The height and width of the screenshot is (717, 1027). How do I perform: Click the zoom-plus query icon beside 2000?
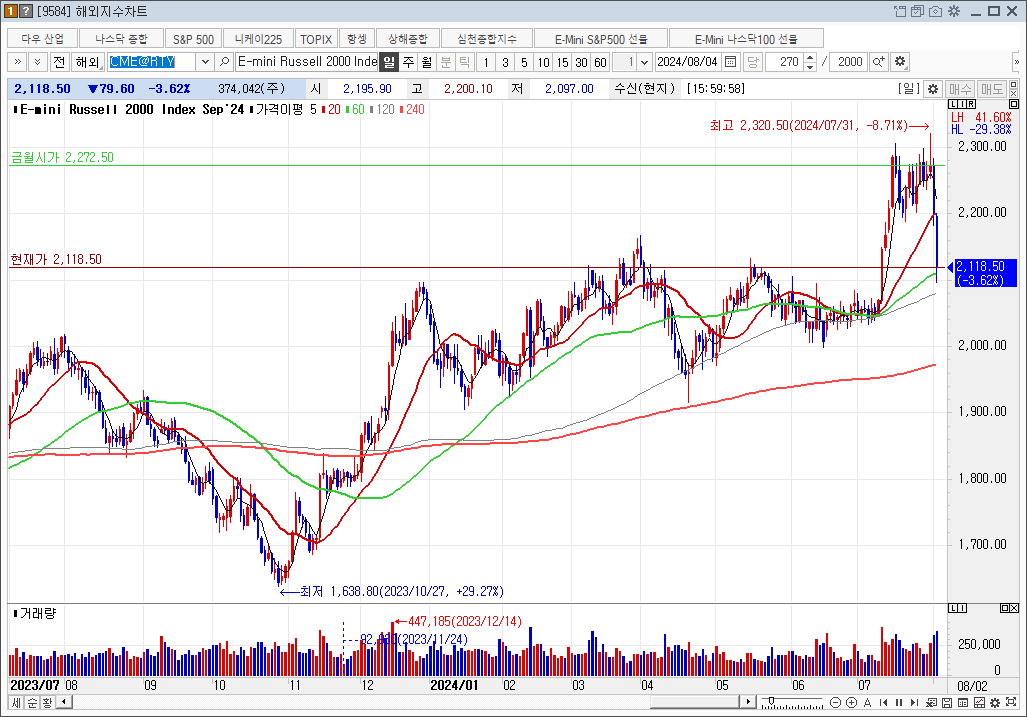tap(878, 61)
